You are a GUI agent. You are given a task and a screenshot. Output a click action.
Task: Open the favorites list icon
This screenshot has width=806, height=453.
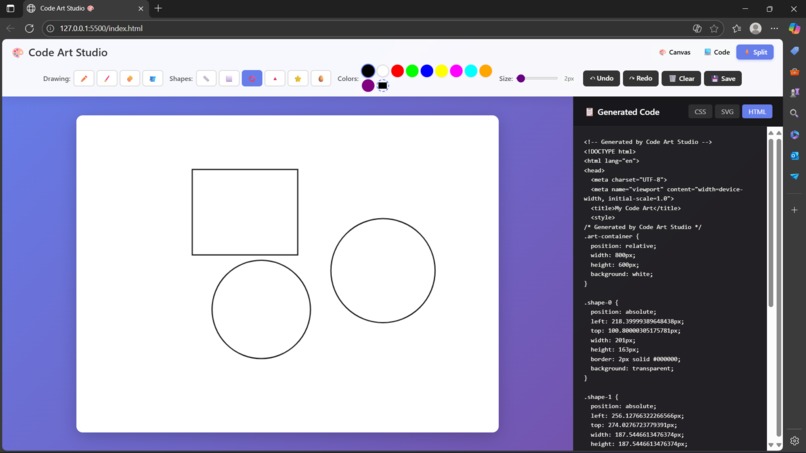pyautogui.click(x=737, y=28)
